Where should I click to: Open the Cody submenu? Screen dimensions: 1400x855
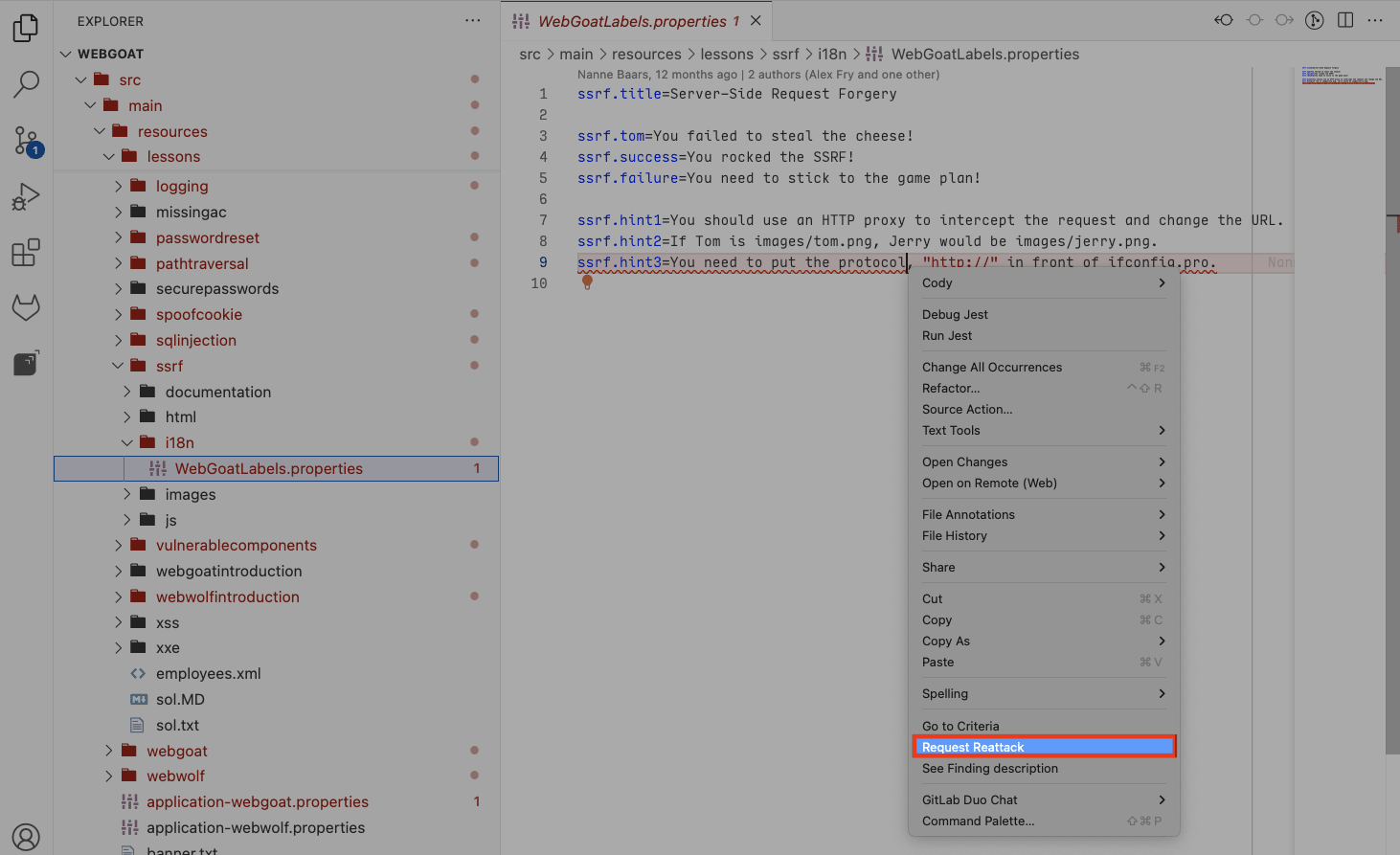coord(1044,282)
